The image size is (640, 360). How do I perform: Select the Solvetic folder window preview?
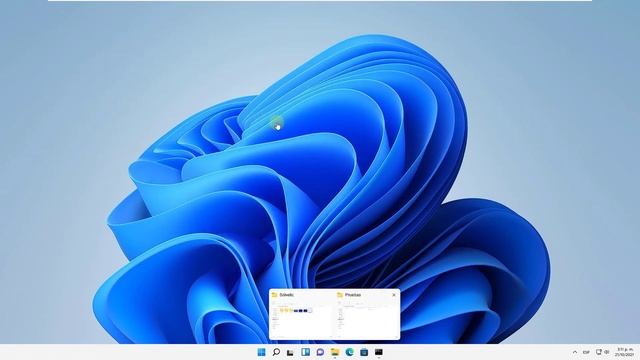[x=302, y=314]
